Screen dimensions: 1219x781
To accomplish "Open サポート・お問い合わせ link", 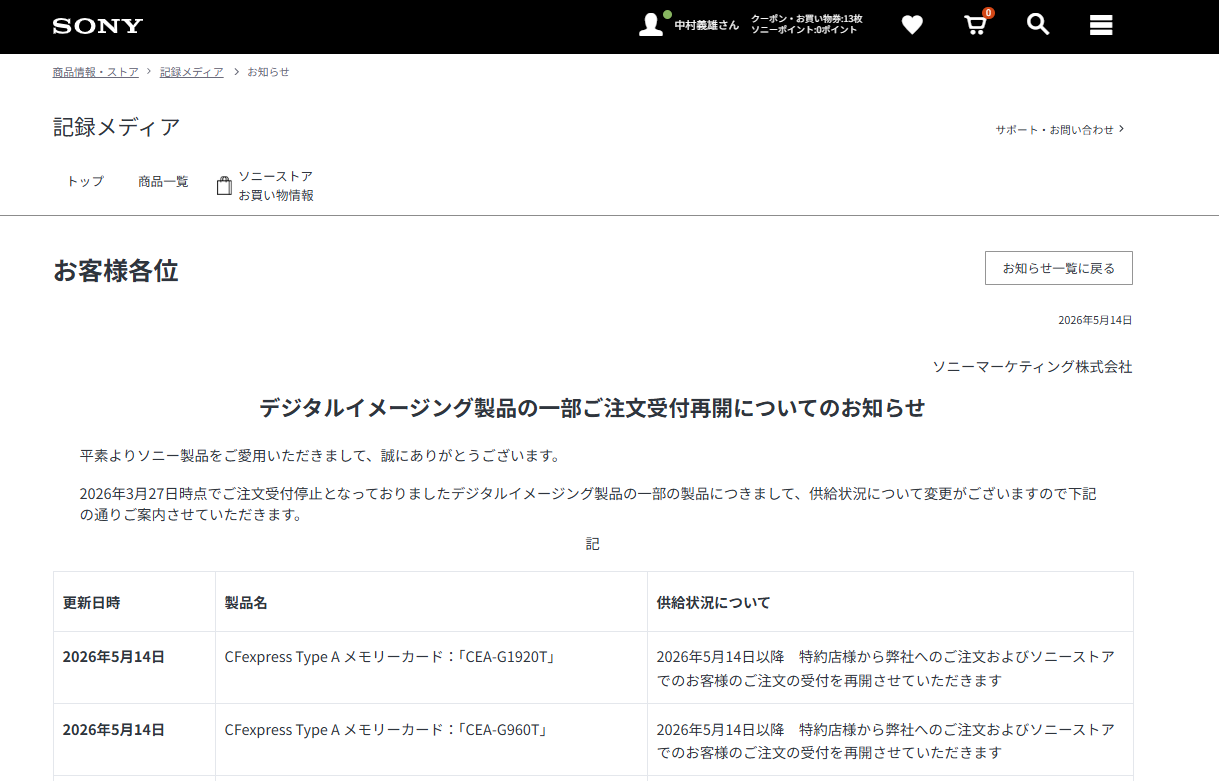I will pyautogui.click(x=1059, y=129).
